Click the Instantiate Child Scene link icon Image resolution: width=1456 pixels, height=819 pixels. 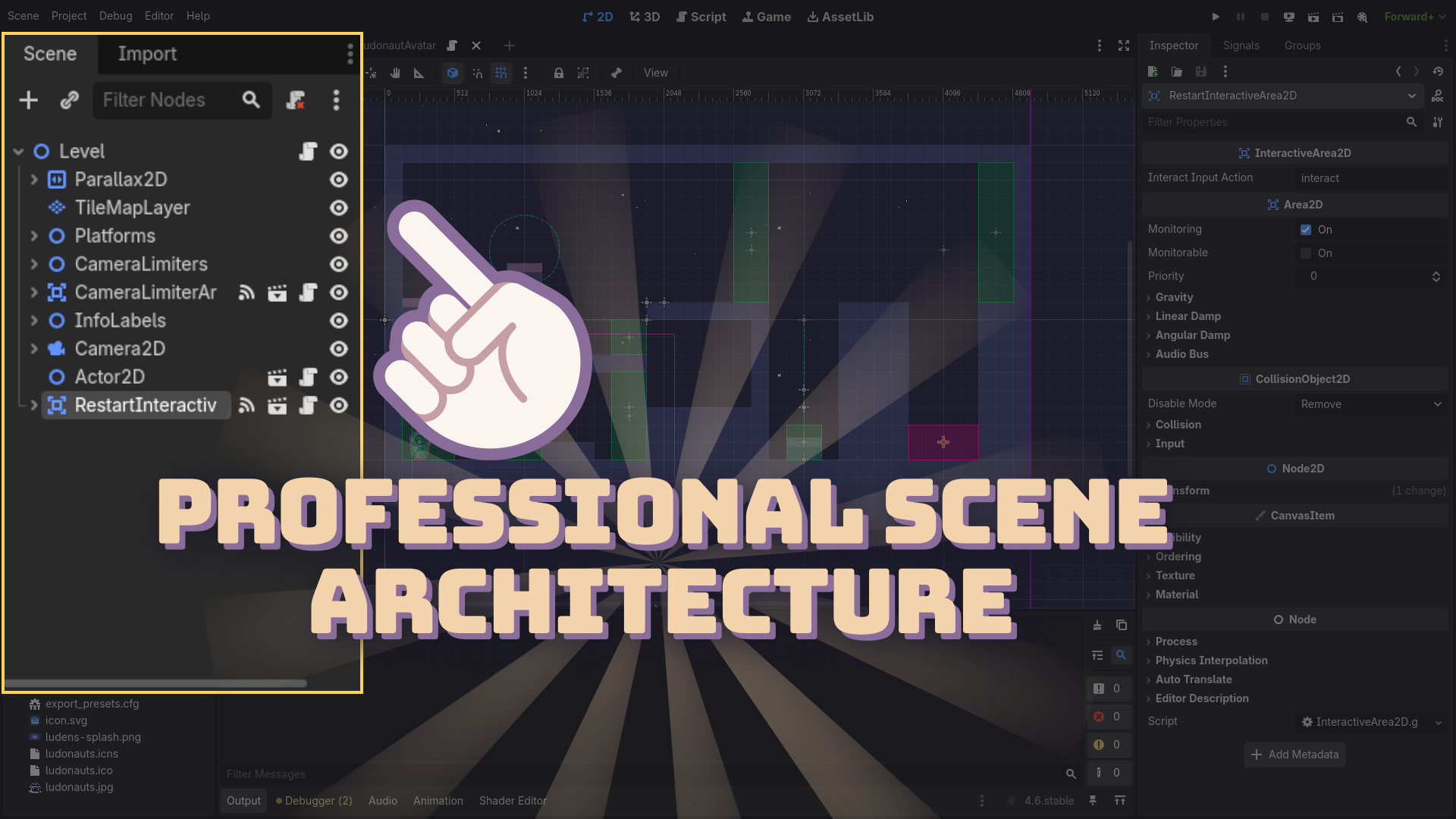click(69, 100)
